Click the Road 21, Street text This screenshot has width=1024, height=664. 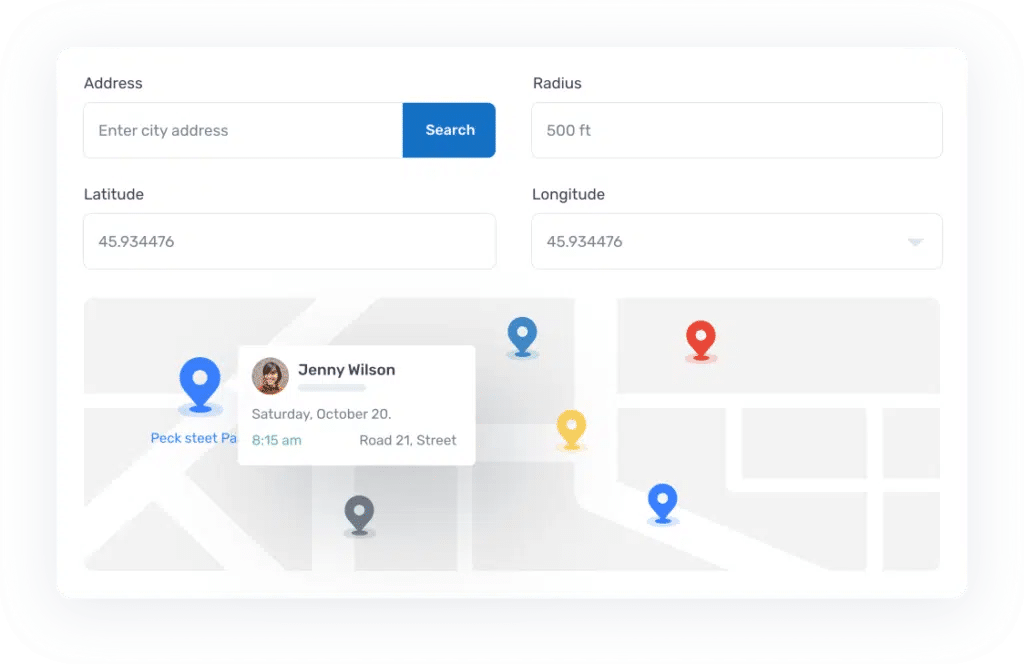coord(408,440)
